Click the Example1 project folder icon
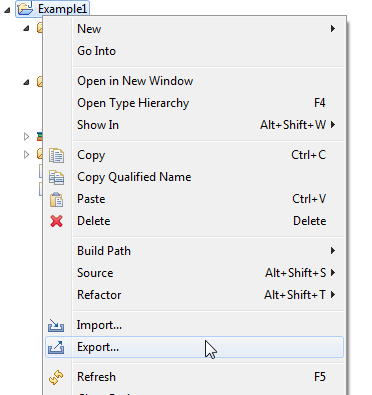Viewport: 372px width, 395px height. tap(25, 8)
